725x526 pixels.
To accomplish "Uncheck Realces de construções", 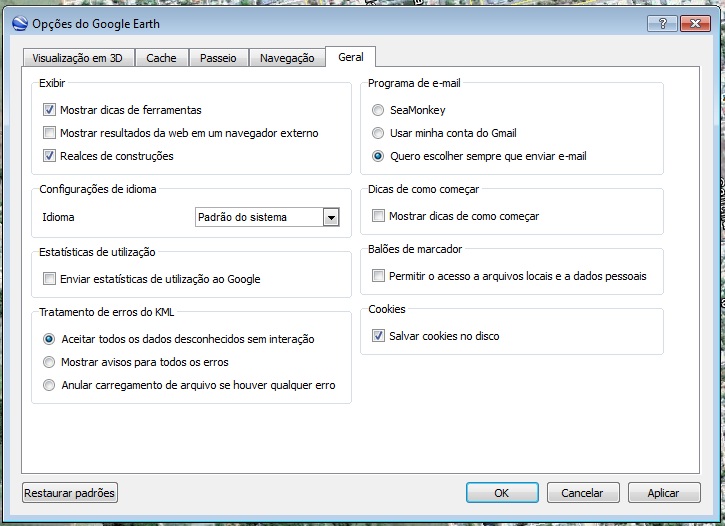I will pyautogui.click(x=49, y=156).
